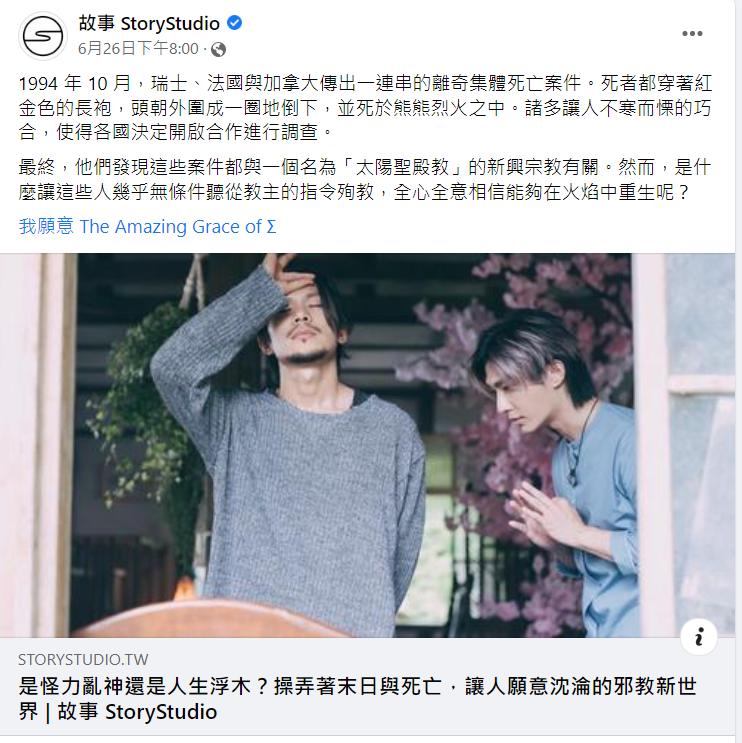742x743 pixels.
Task: Click the headline's second line 界 | 故事 StoryStudio
Action: click(x=118, y=712)
